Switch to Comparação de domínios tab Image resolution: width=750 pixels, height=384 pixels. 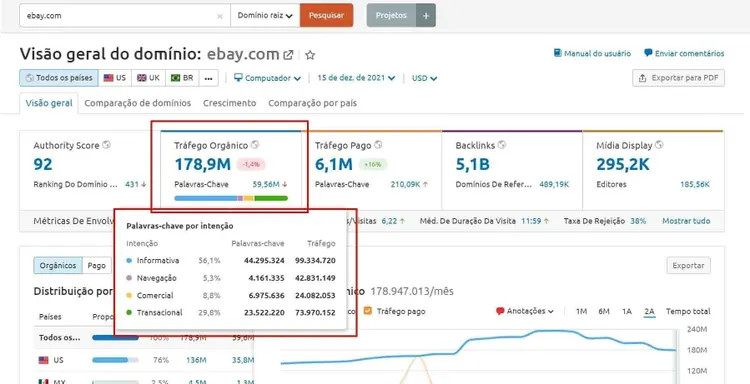click(x=138, y=103)
